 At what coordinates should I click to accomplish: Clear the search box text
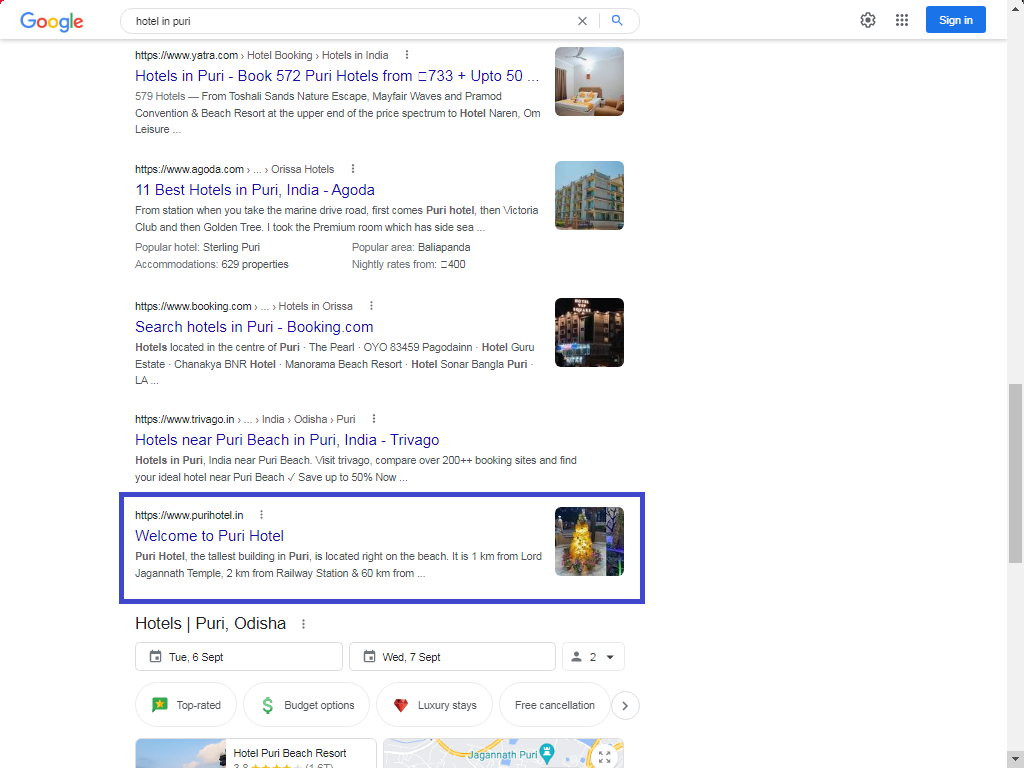point(583,21)
